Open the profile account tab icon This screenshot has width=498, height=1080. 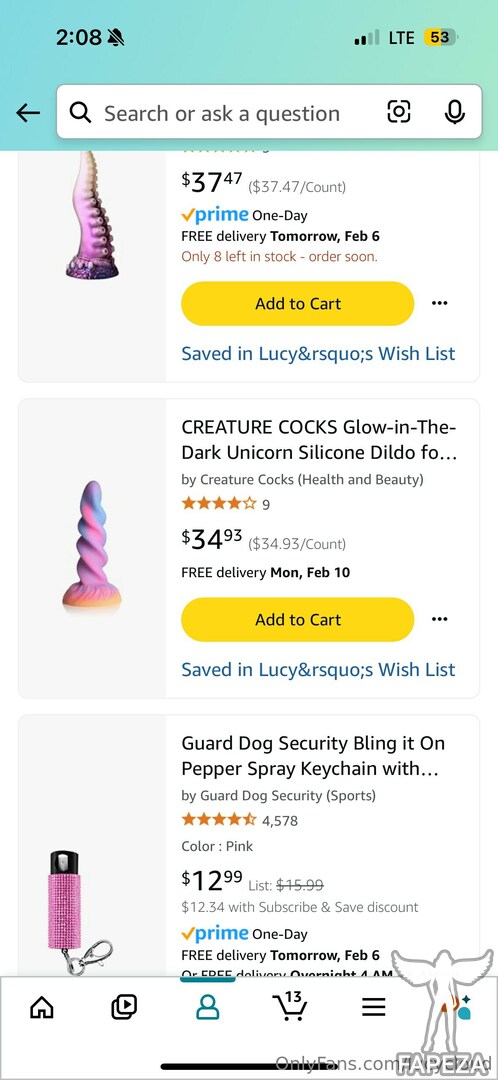(x=207, y=1008)
